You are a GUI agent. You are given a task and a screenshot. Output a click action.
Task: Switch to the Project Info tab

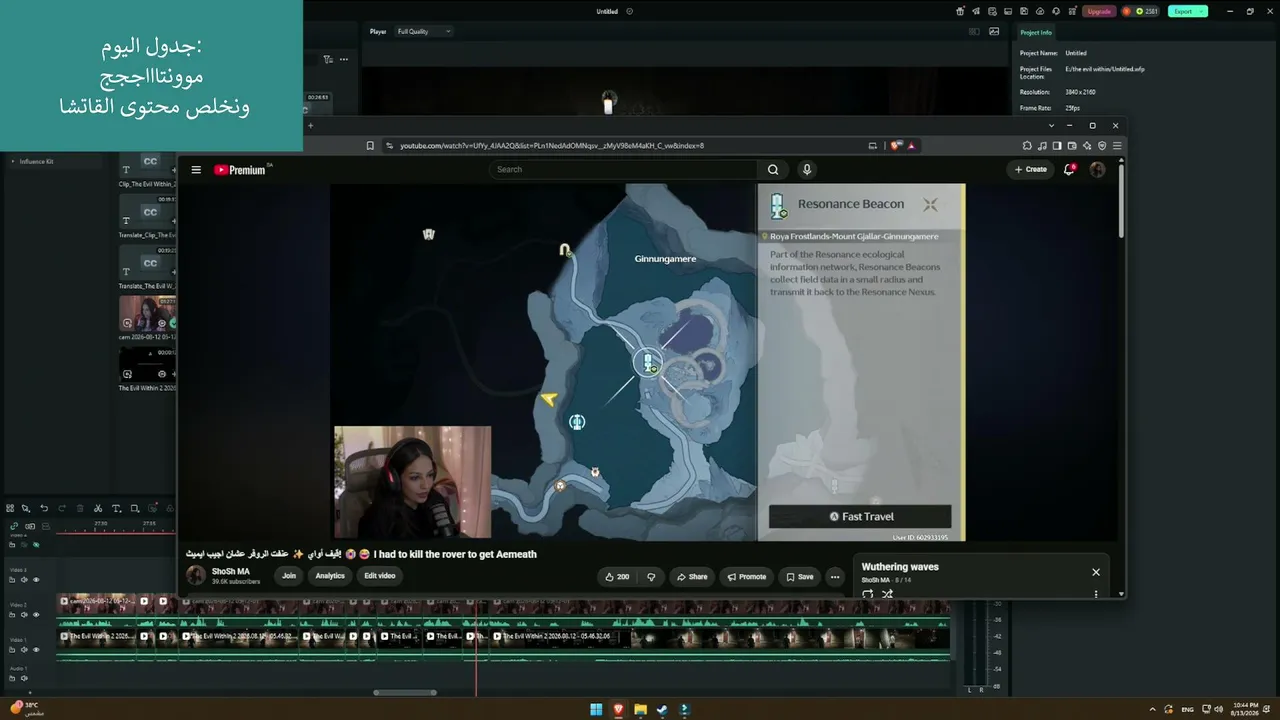tap(1036, 33)
